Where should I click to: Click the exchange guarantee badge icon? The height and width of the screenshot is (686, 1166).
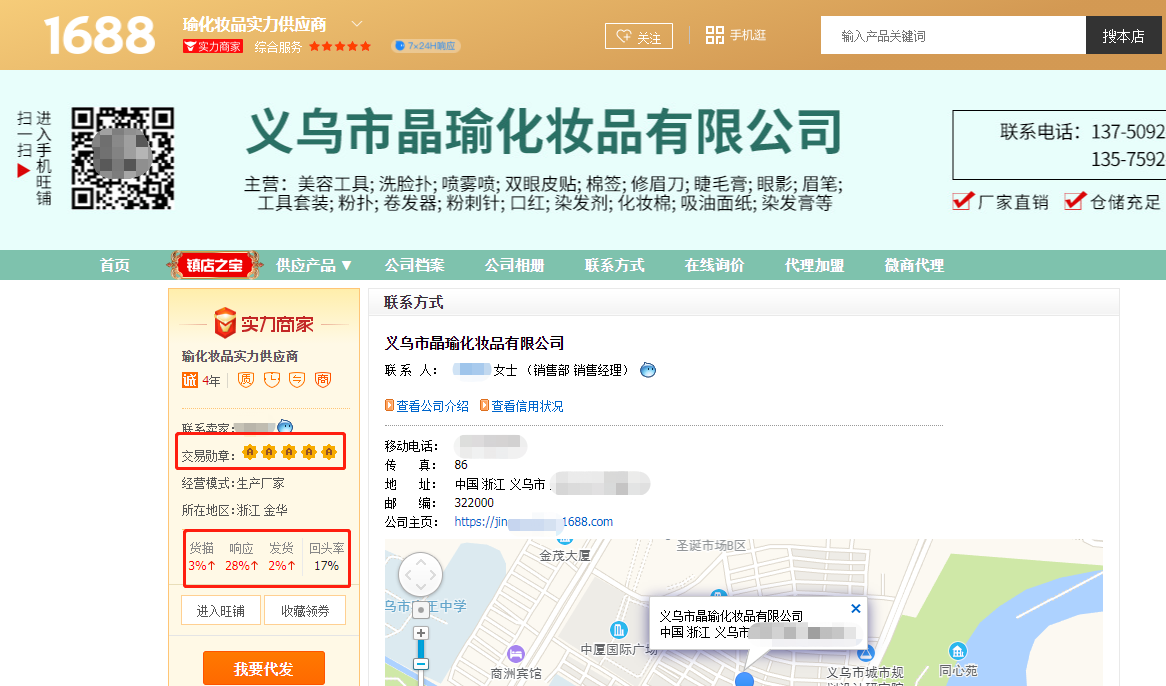coord(297,380)
